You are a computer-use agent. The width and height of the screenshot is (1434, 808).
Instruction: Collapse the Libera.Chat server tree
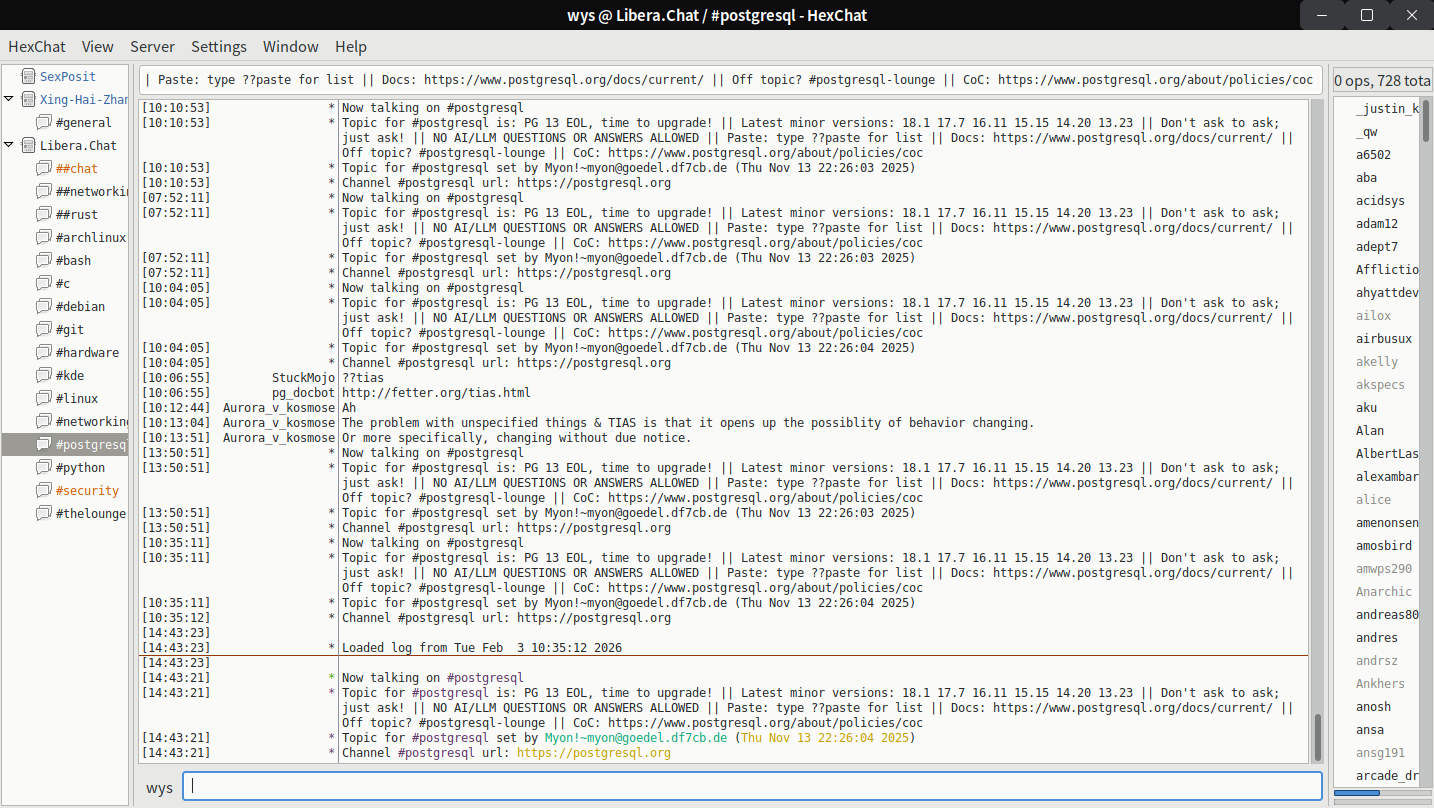tap(9, 145)
